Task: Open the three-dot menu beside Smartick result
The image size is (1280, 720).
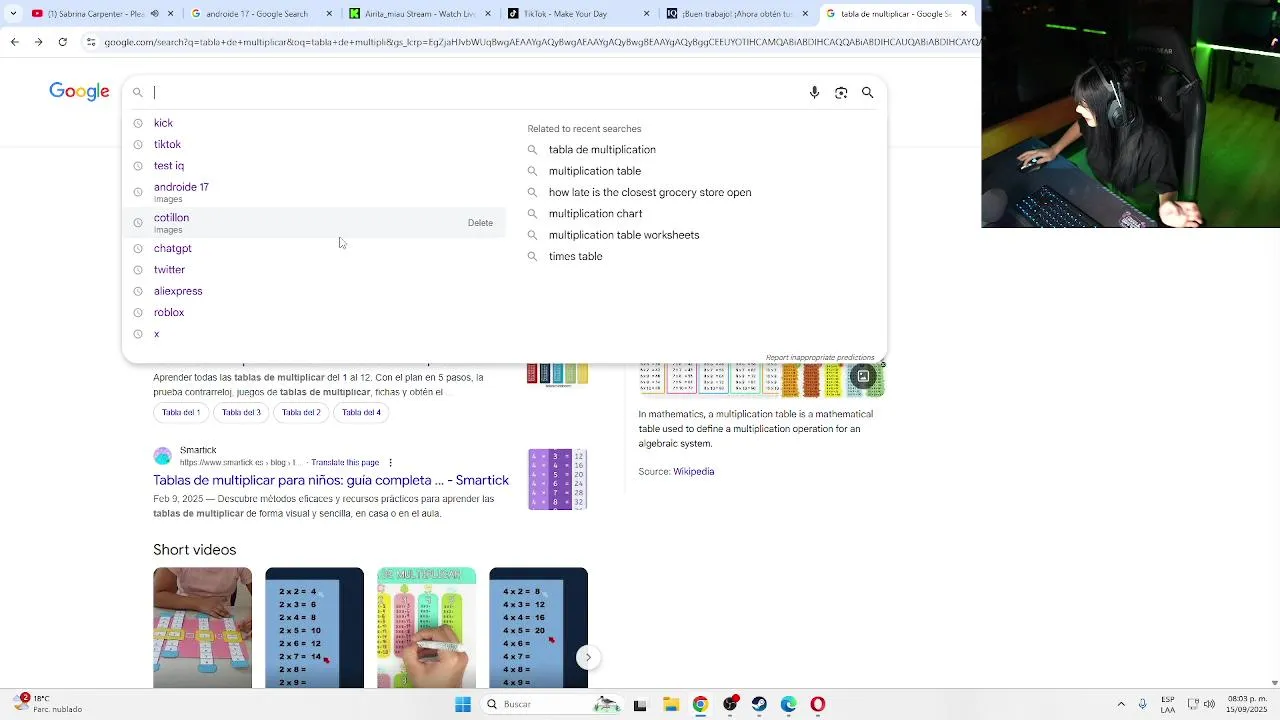Action: click(x=390, y=463)
